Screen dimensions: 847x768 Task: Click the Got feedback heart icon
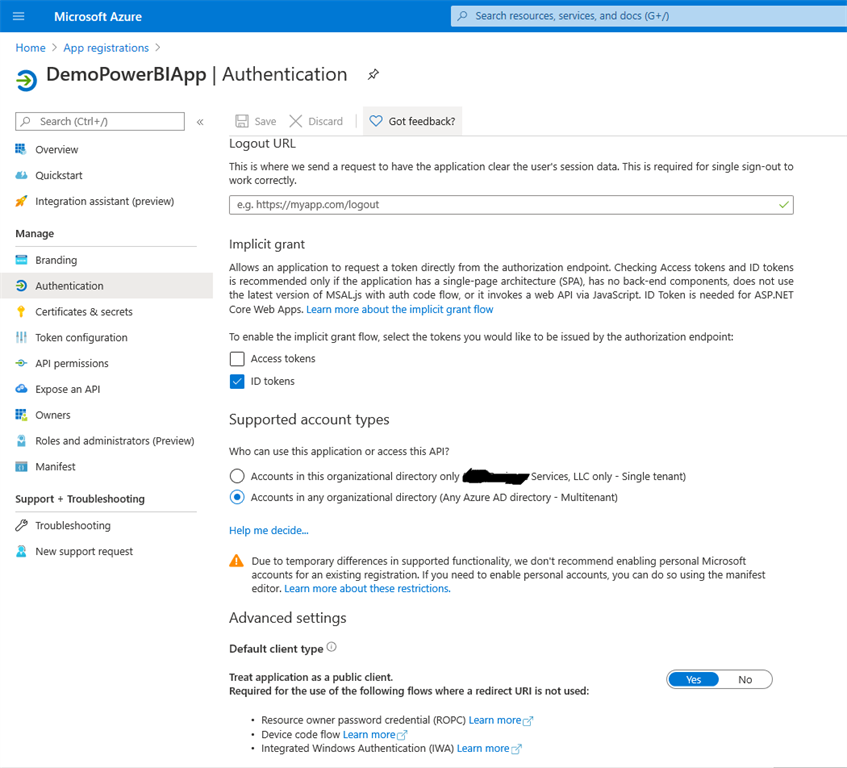[376, 121]
